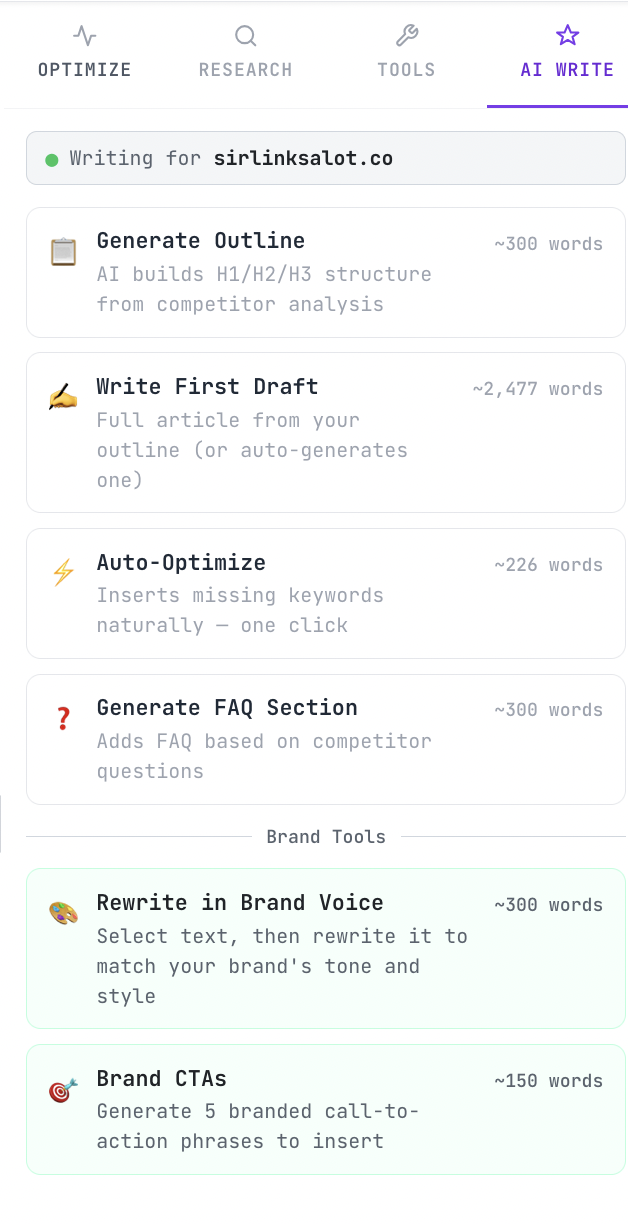Click the Tools wrench icon
This screenshot has width=628, height=1224.
tap(406, 37)
